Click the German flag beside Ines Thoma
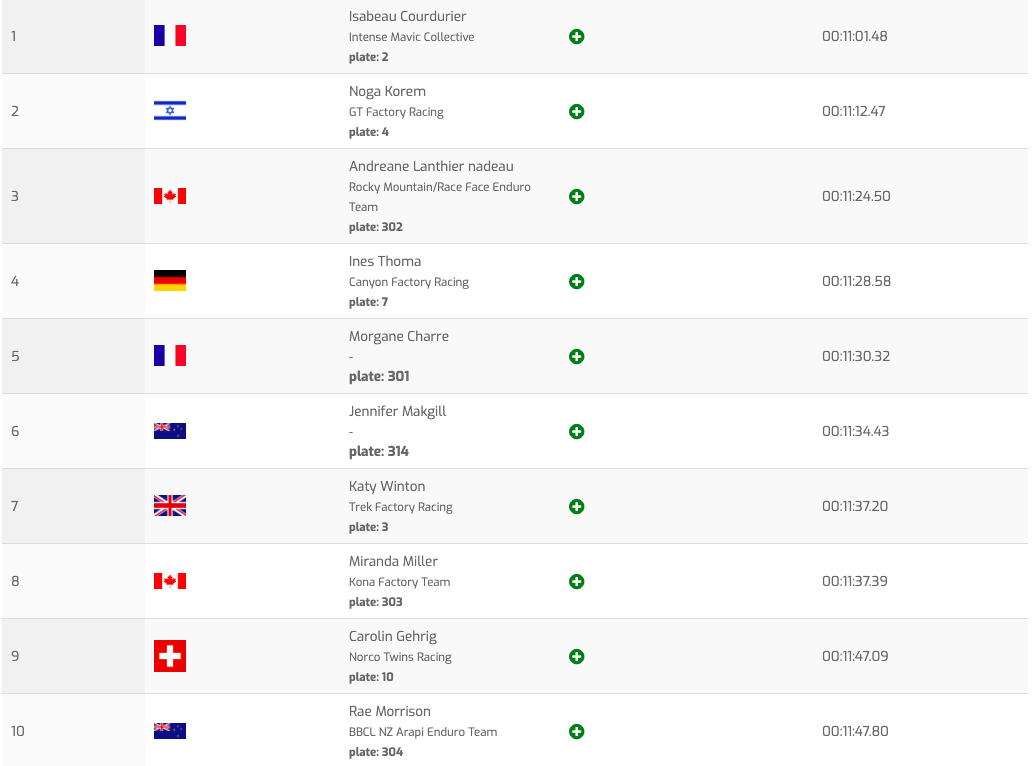 tap(170, 281)
